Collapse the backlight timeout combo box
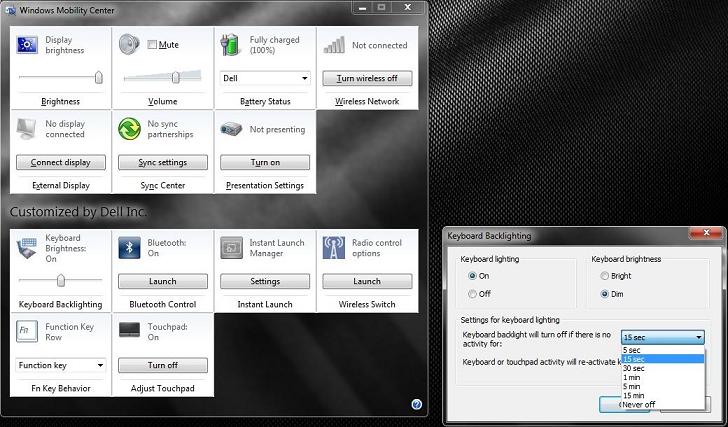This screenshot has width=728, height=427. point(698,338)
